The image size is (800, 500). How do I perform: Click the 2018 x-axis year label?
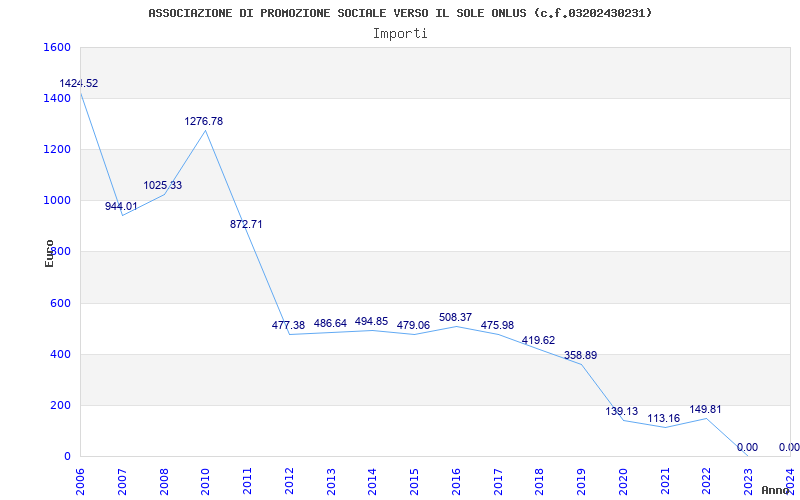[540, 481]
